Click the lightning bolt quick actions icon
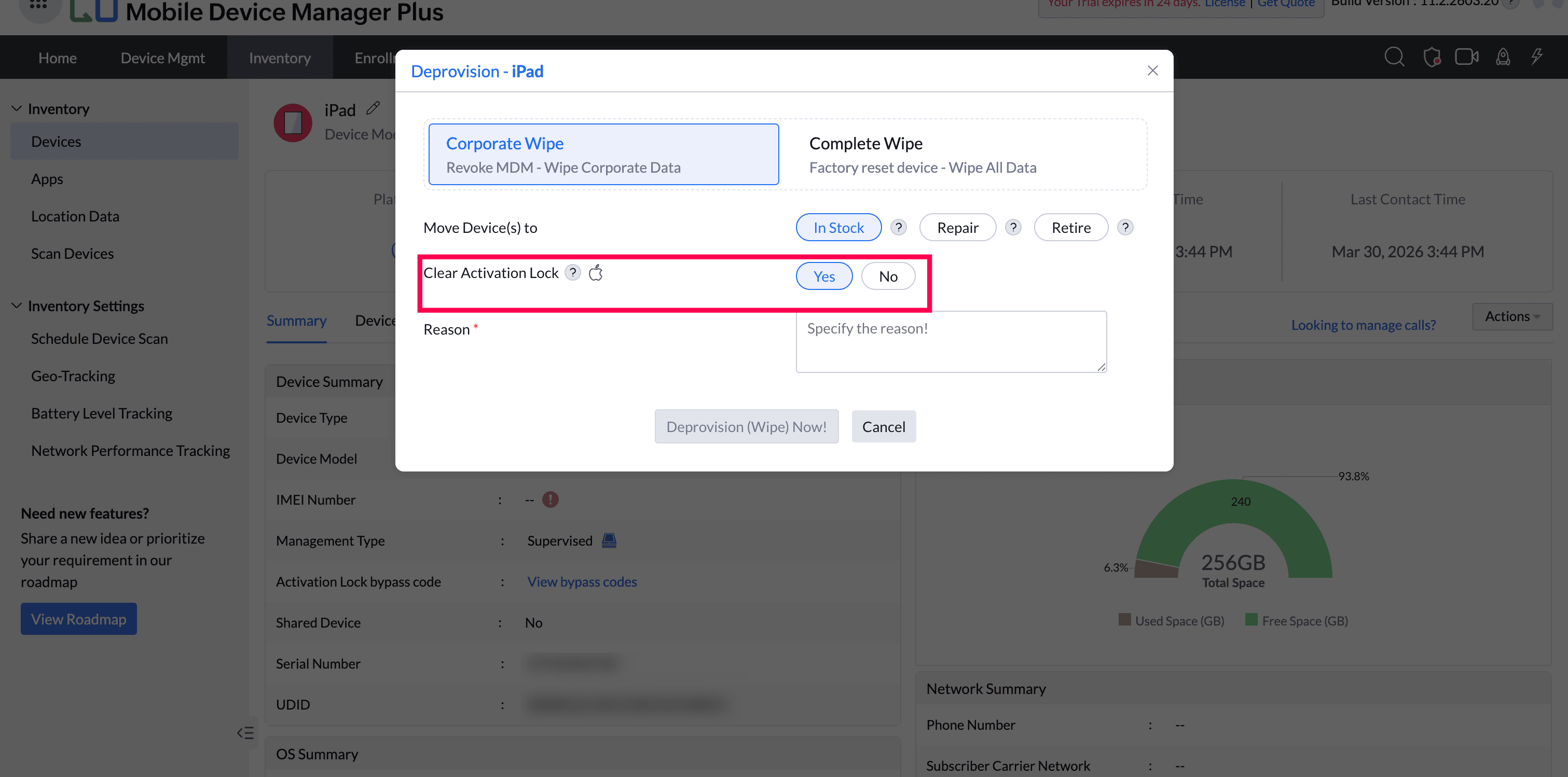 [x=1537, y=57]
